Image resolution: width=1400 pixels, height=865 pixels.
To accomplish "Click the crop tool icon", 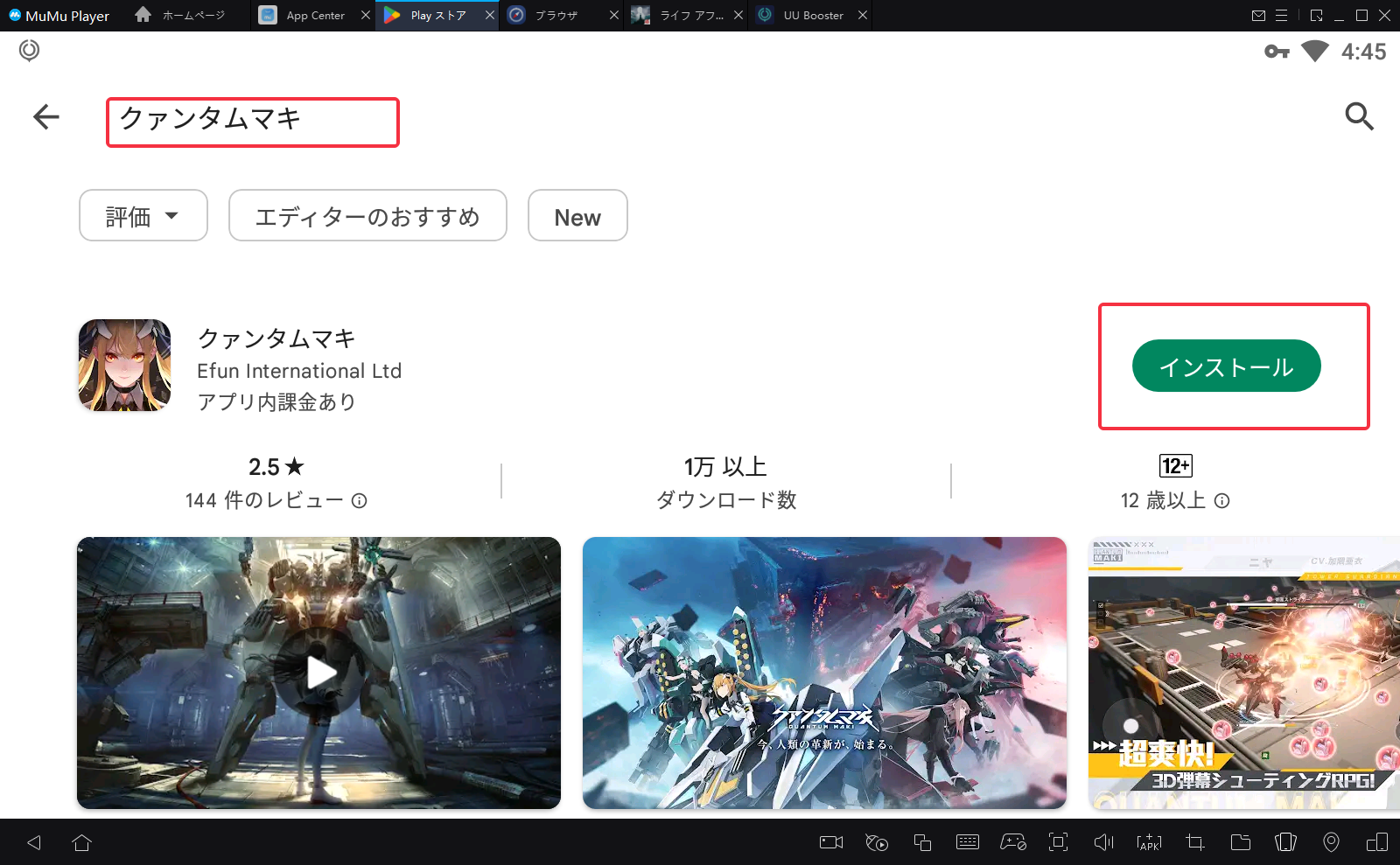I will coord(1195,842).
